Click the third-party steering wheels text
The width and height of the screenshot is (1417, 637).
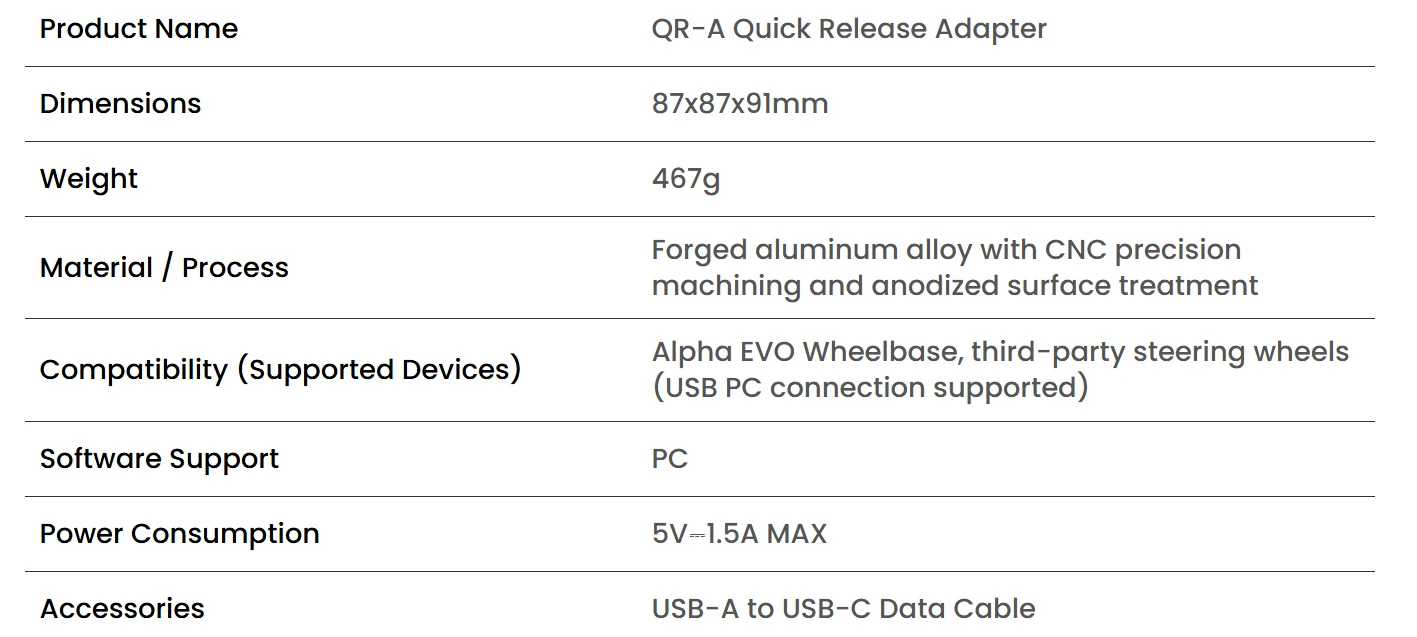1160,352
